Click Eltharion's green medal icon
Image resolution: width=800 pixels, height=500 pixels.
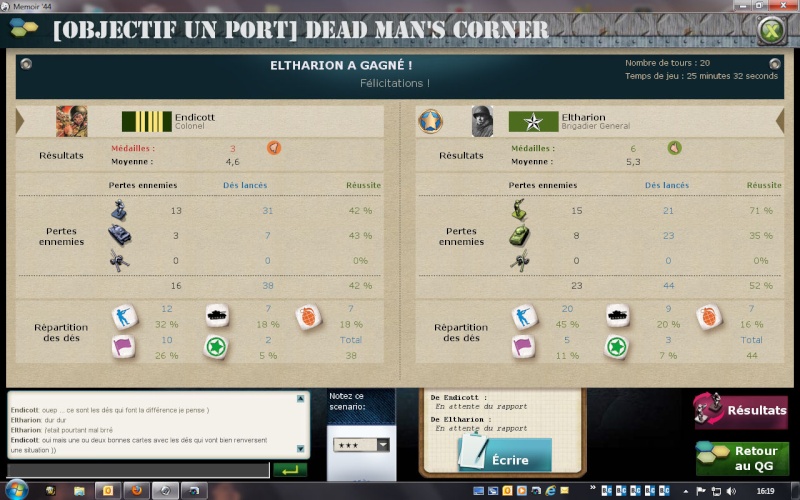(x=674, y=148)
